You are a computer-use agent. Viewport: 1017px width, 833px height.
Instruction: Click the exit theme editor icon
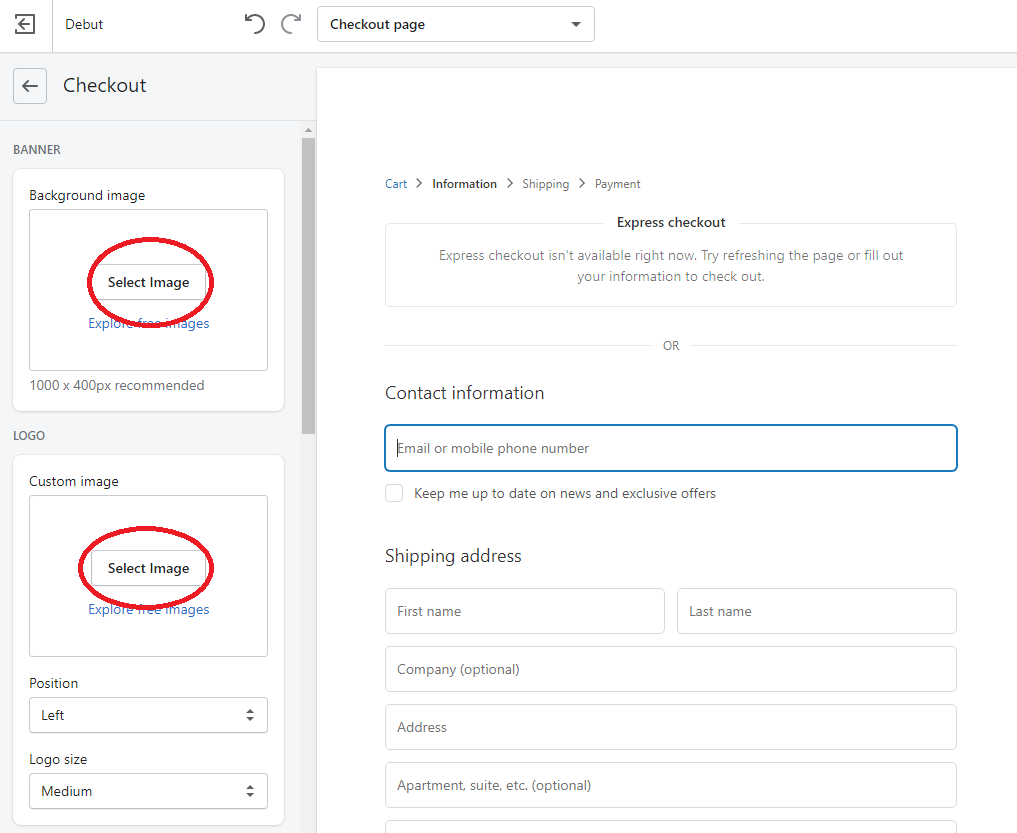[x=25, y=25]
